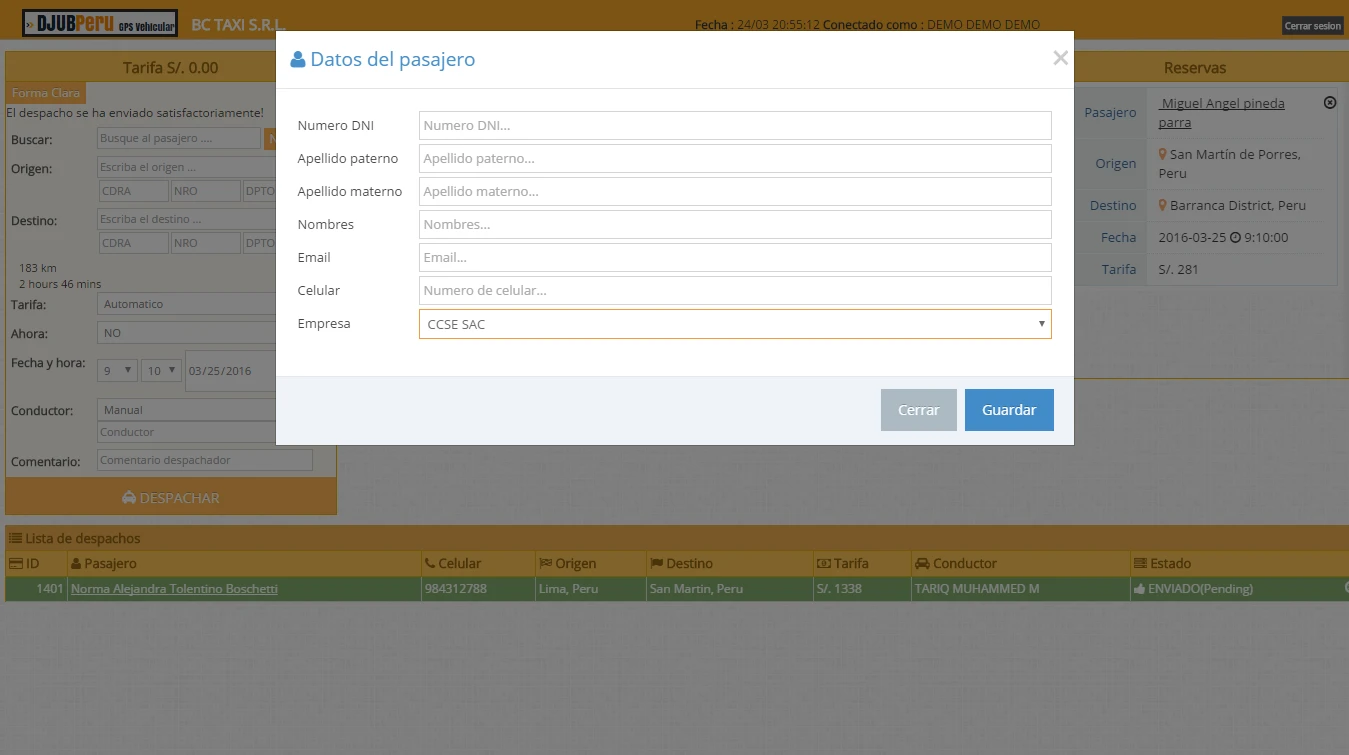1349x755 pixels.
Task: Open the hour dropdown showing 9
Action: pos(118,370)
